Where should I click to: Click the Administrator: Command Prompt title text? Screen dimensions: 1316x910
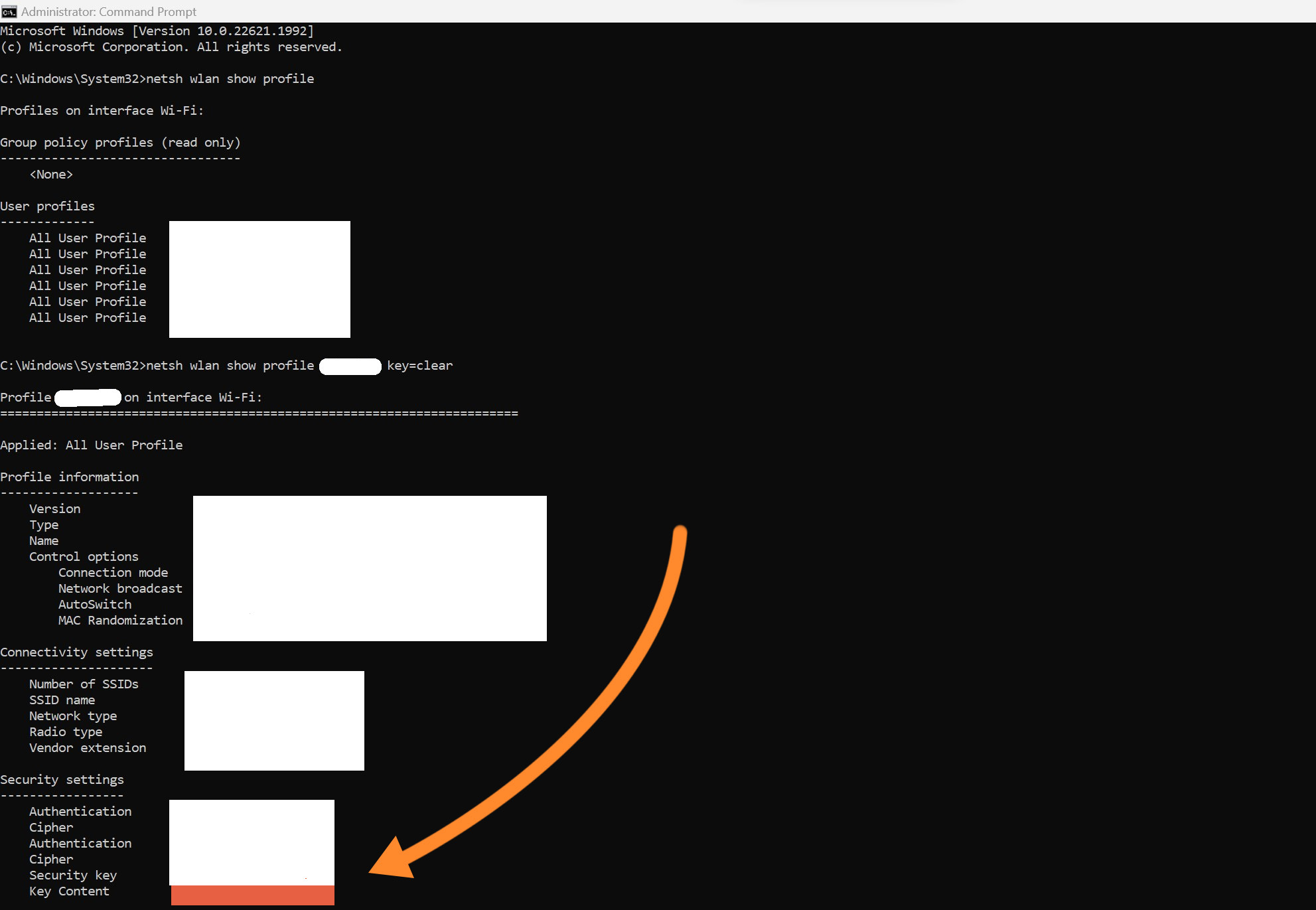[109, 11]
